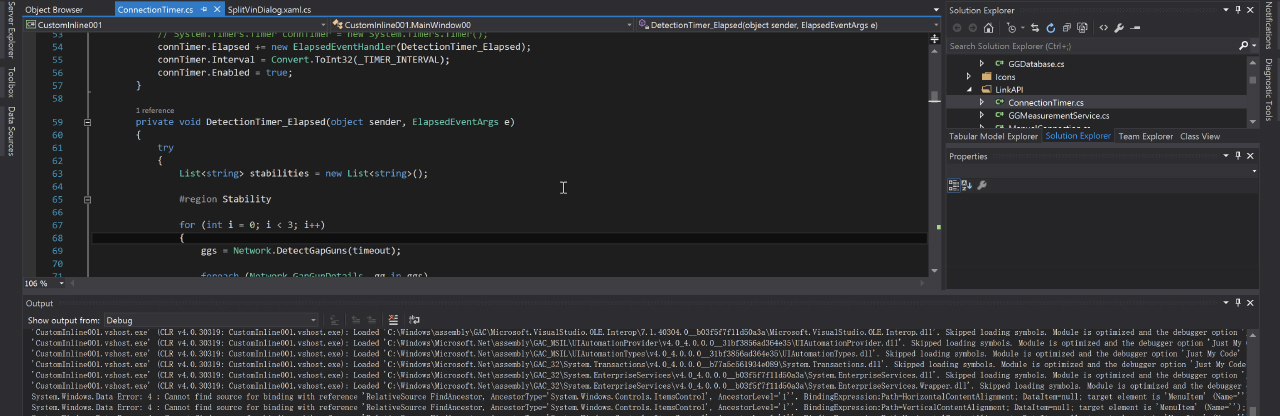
Task: Open Diagnostic Tools side tab
Action: (1269, 91)
